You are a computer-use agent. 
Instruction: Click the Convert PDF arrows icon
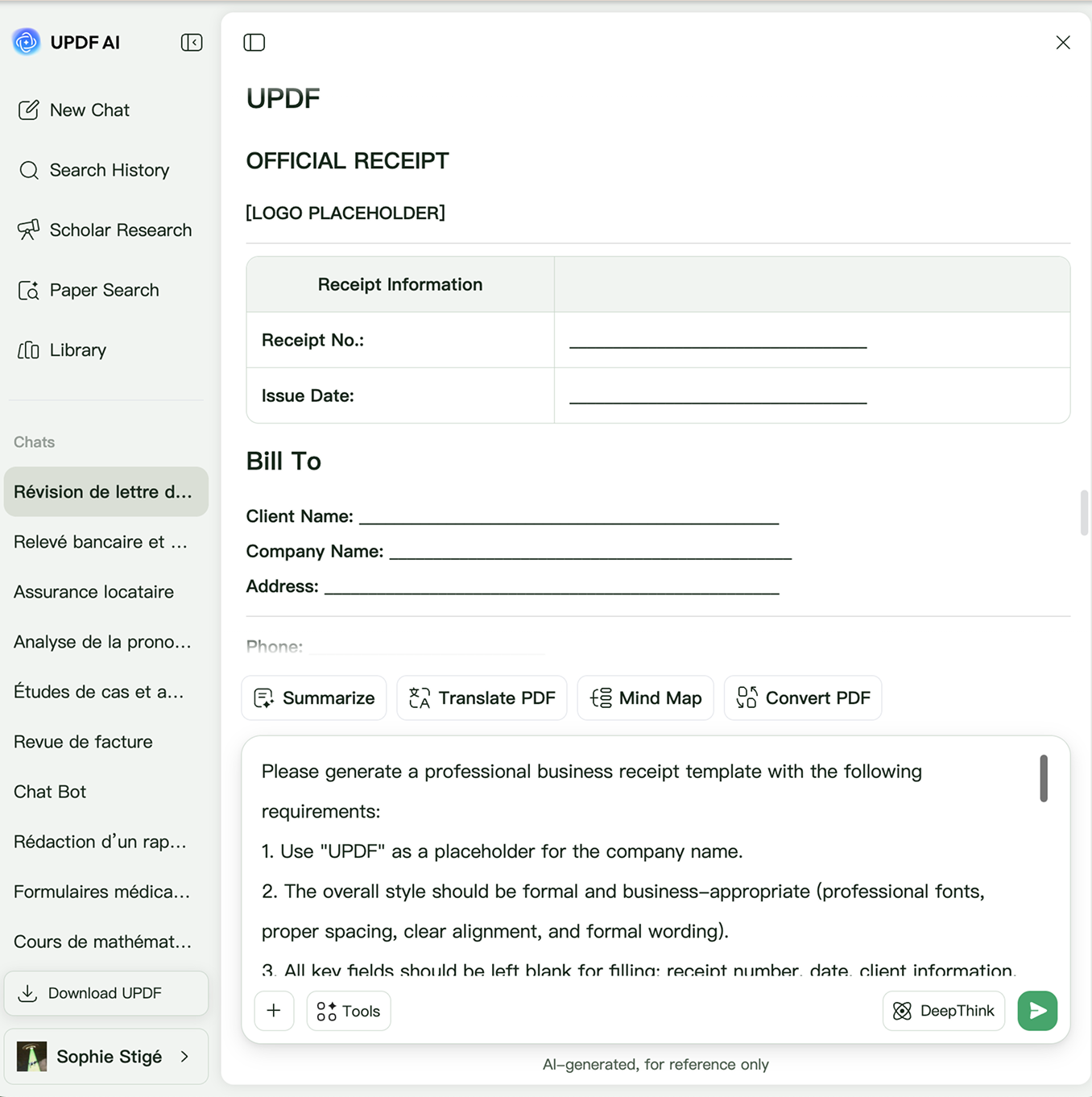click(747, 698)
